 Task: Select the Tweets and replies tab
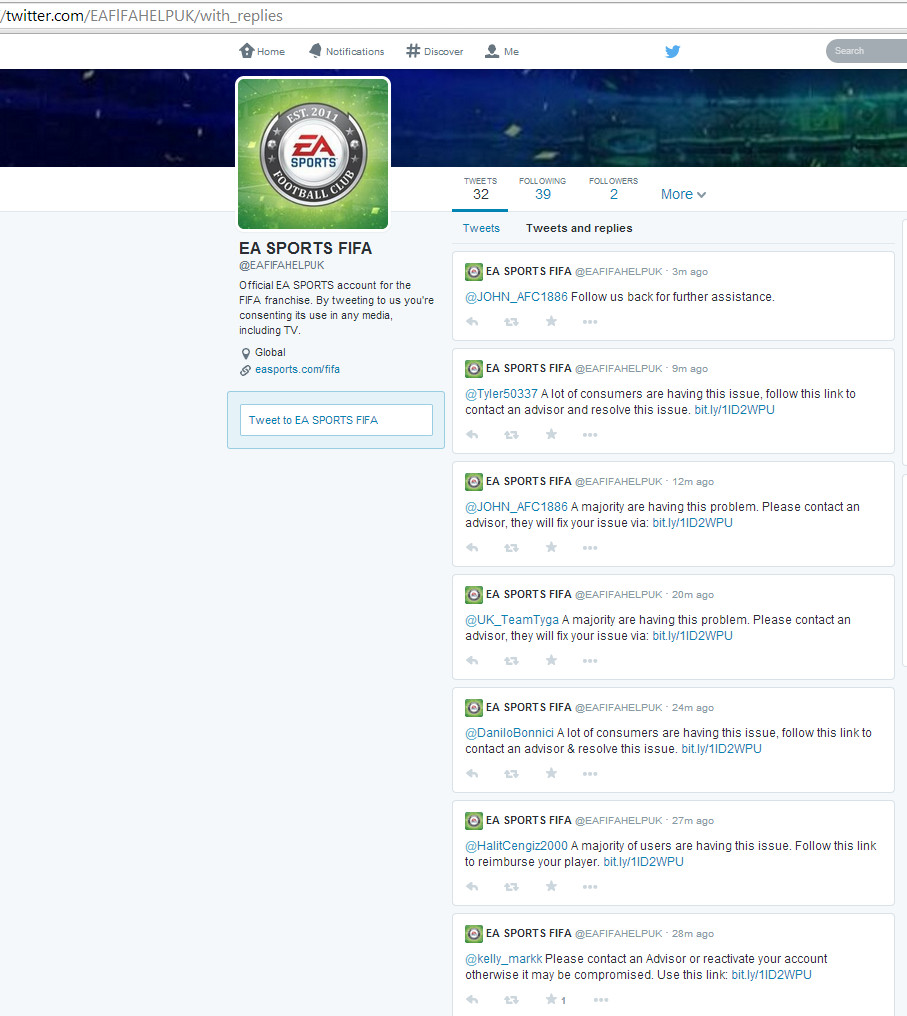click(x=579, y=229)
